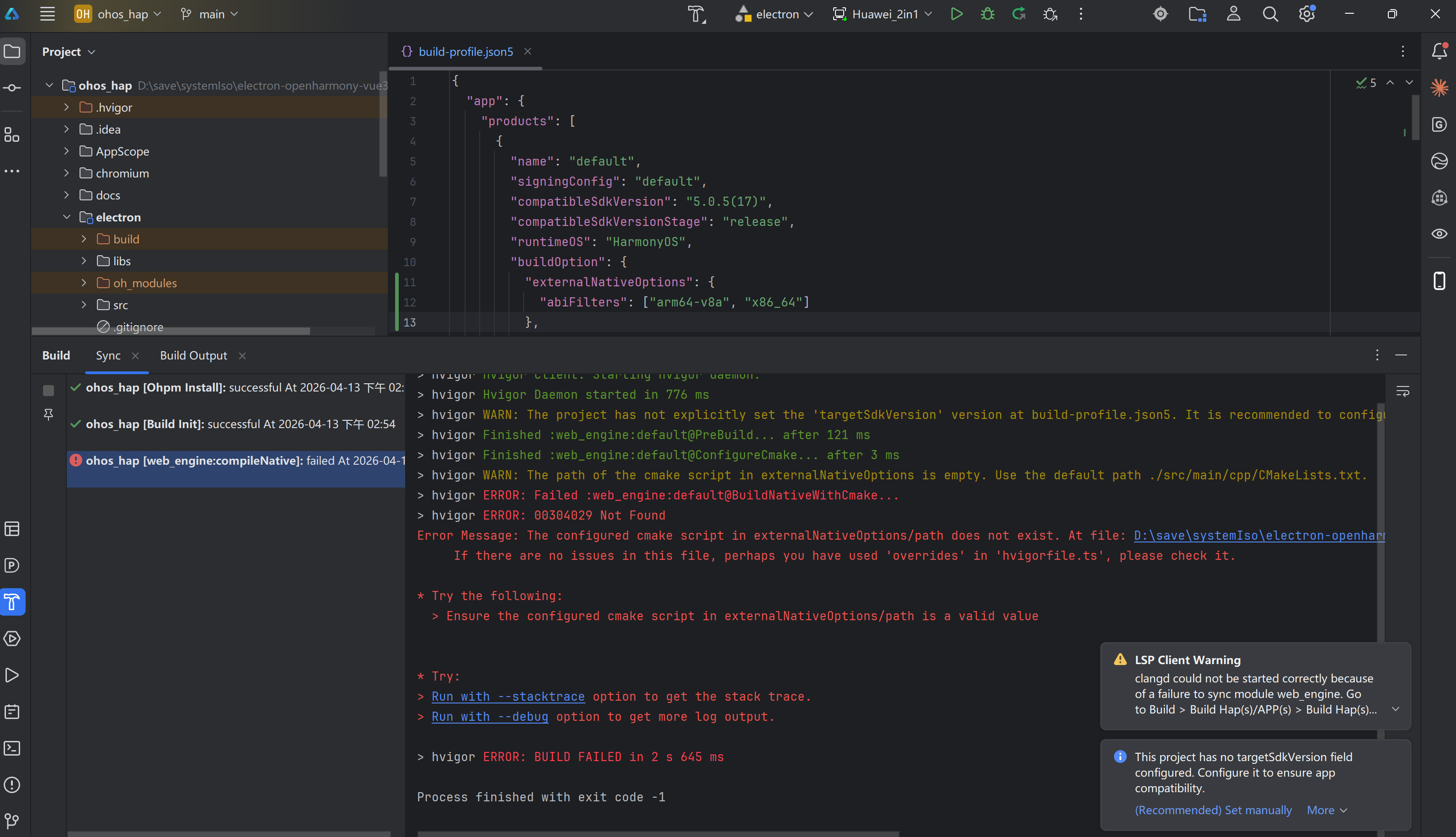
Task: Open the Notifications bell icon
Action: [x=1439, y=51]
